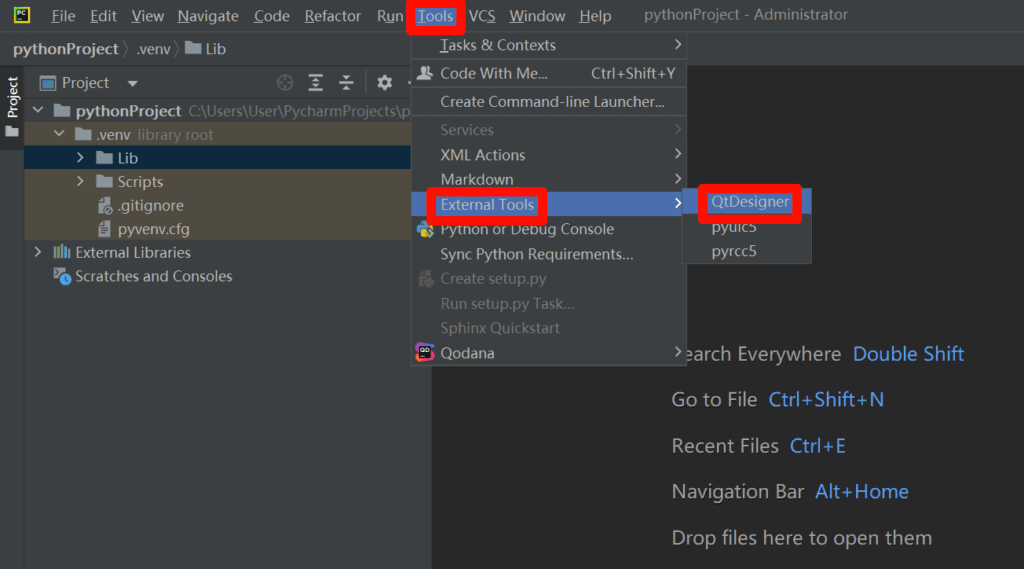Click the .venv folder icon
1024x569 pixels.
(x=83, y=134)
